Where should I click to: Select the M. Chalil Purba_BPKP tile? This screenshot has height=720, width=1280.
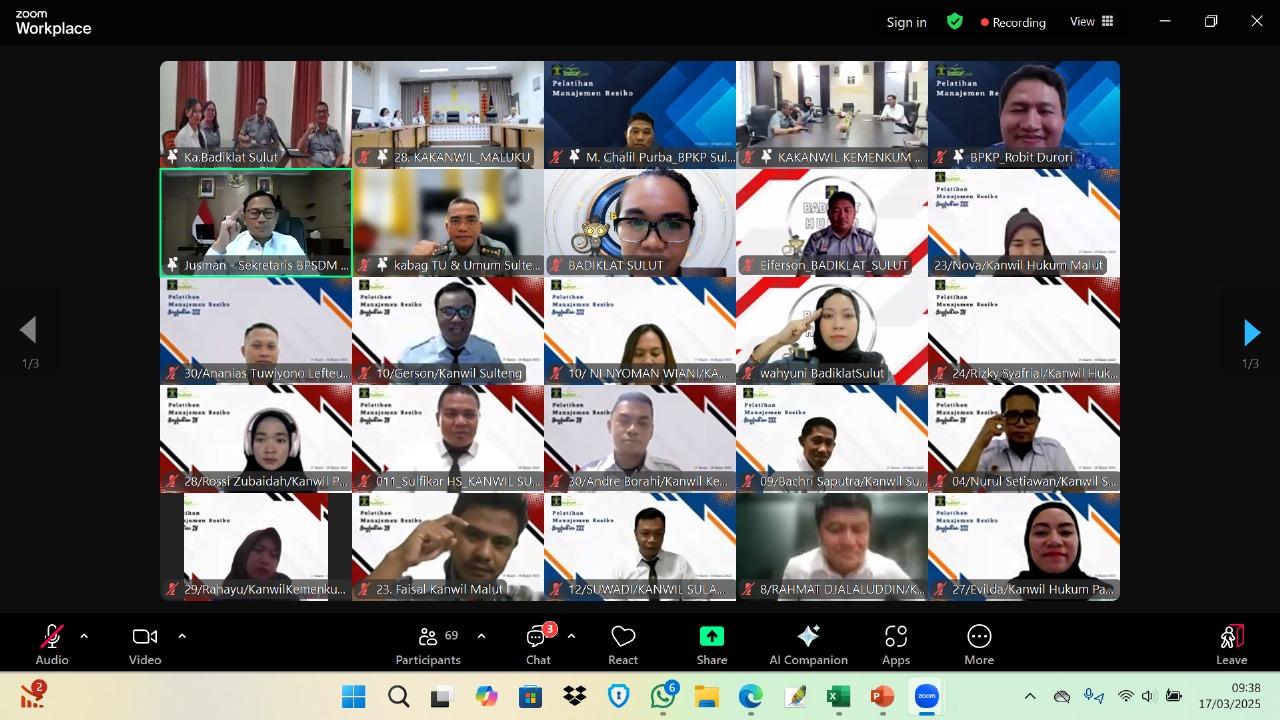click(640, 114)
